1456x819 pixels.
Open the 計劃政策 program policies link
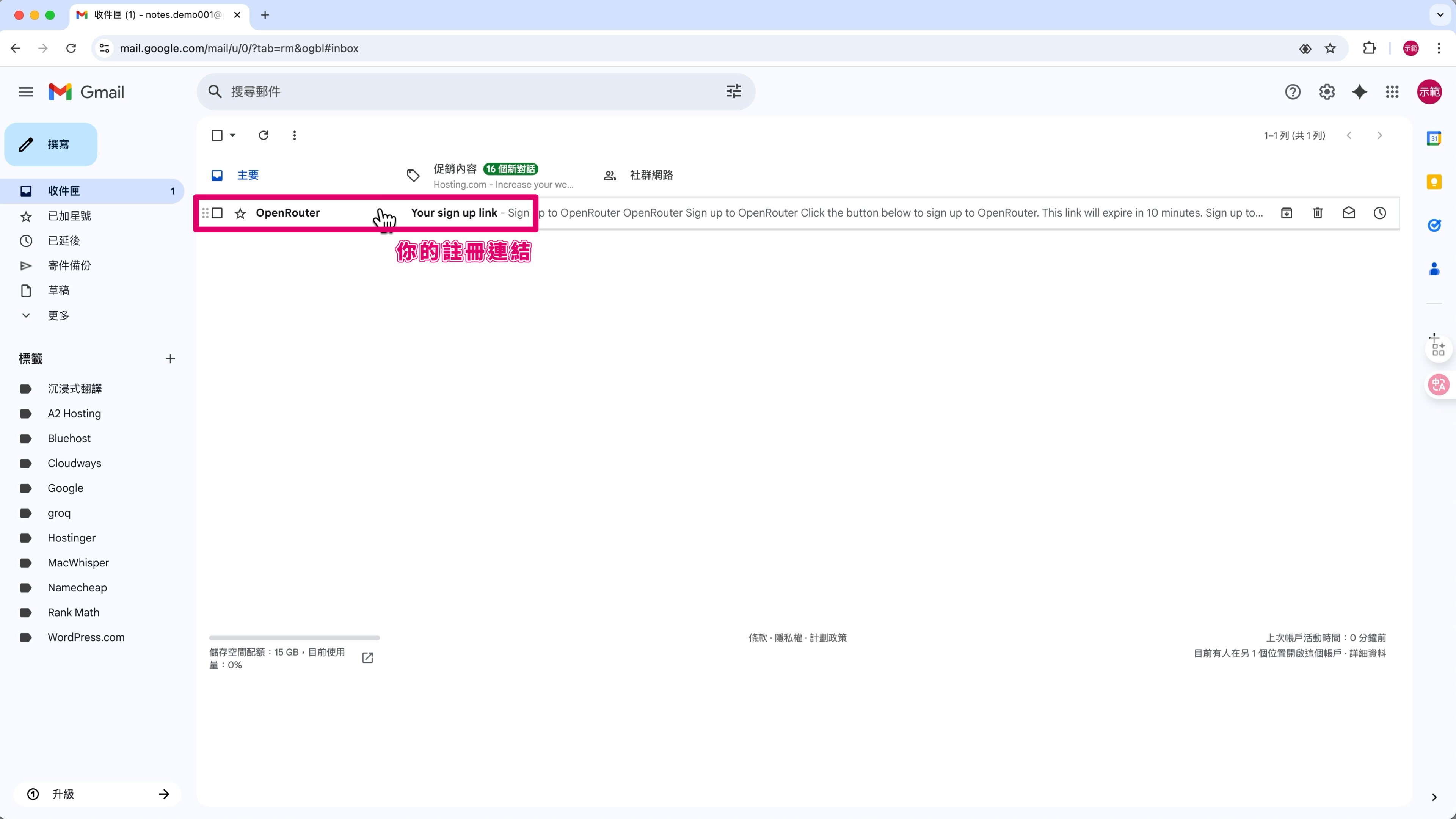tap(828, 637)
